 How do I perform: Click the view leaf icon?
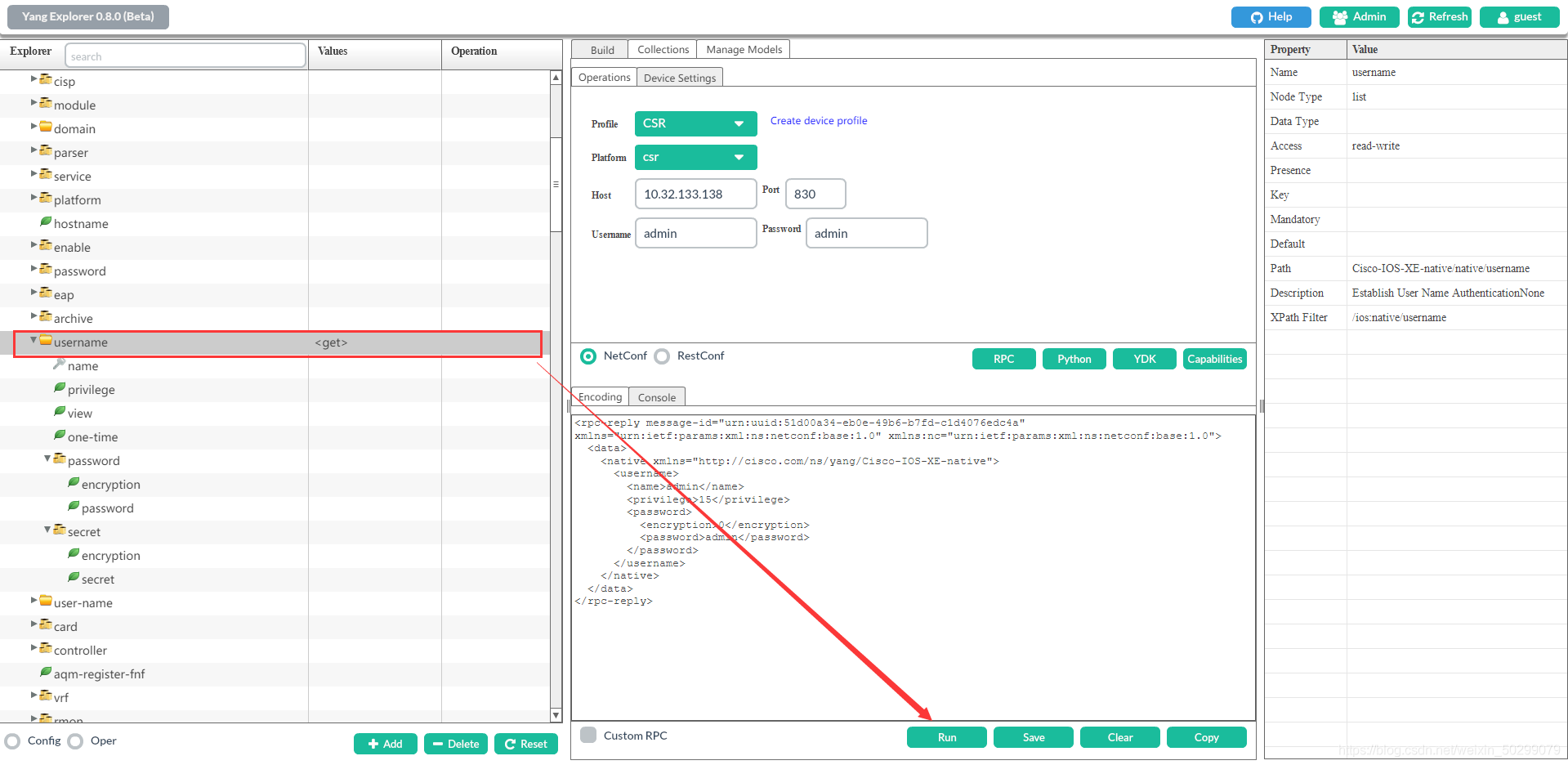tap(60, 411)
